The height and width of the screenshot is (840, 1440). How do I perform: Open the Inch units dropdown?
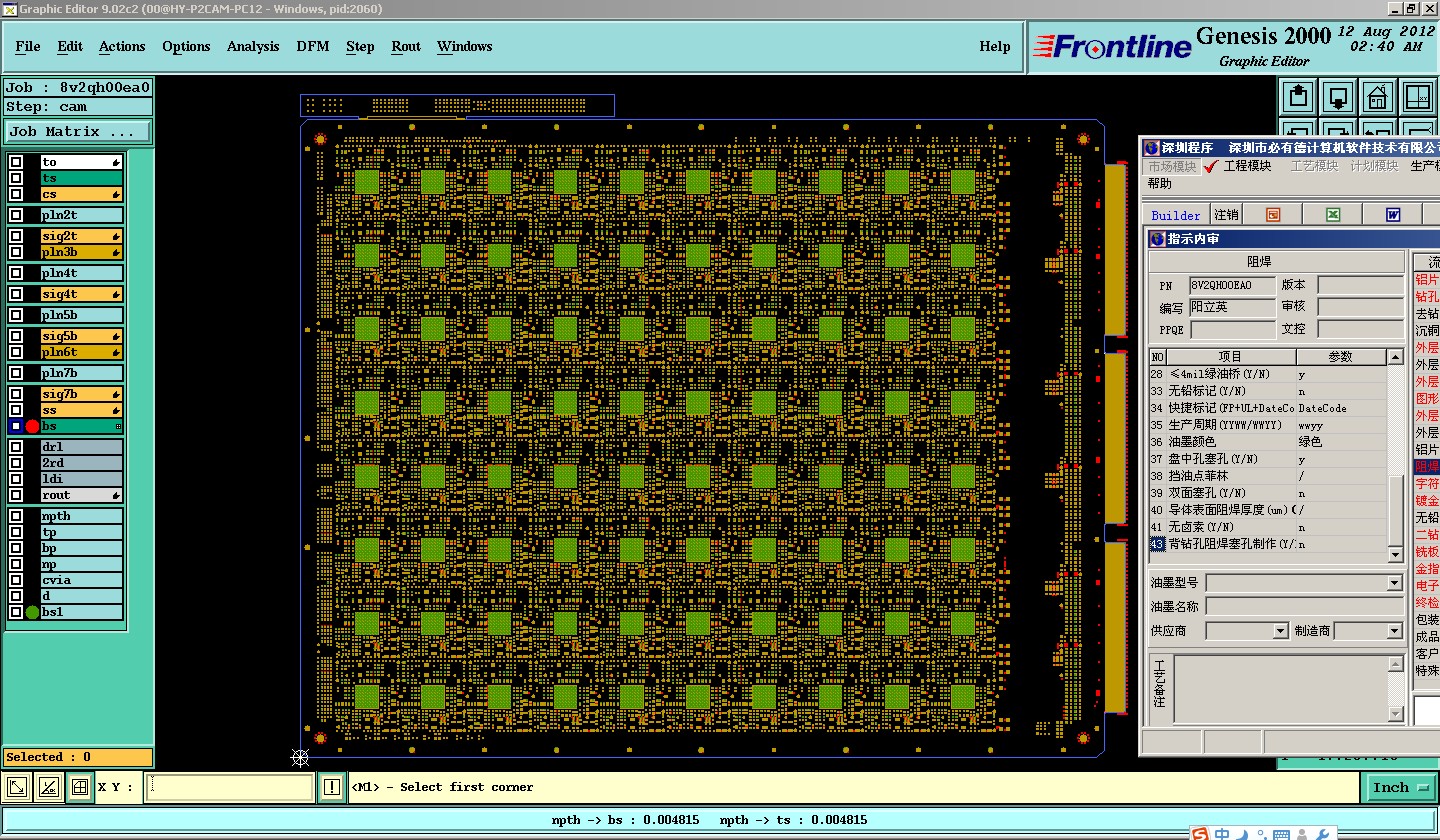click(1399, 787)
